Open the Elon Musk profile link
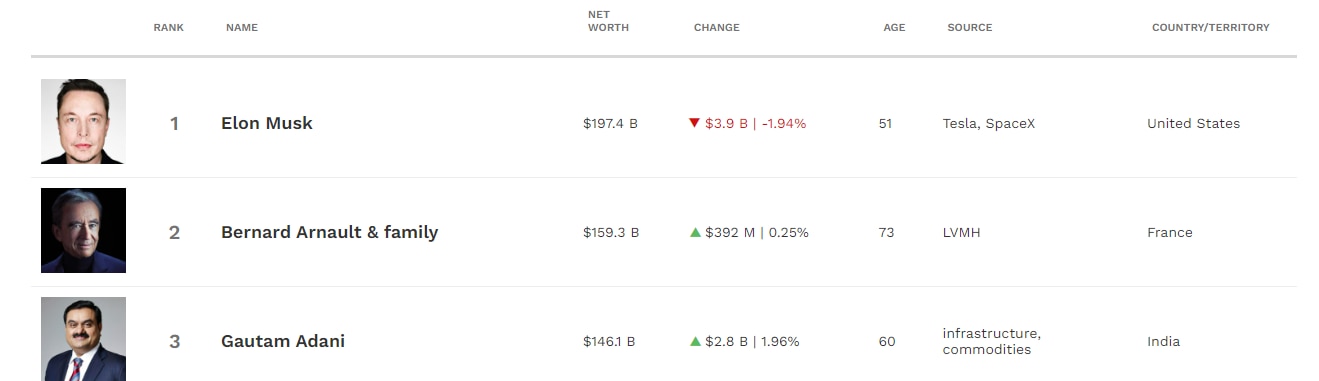 pos(267,123)
